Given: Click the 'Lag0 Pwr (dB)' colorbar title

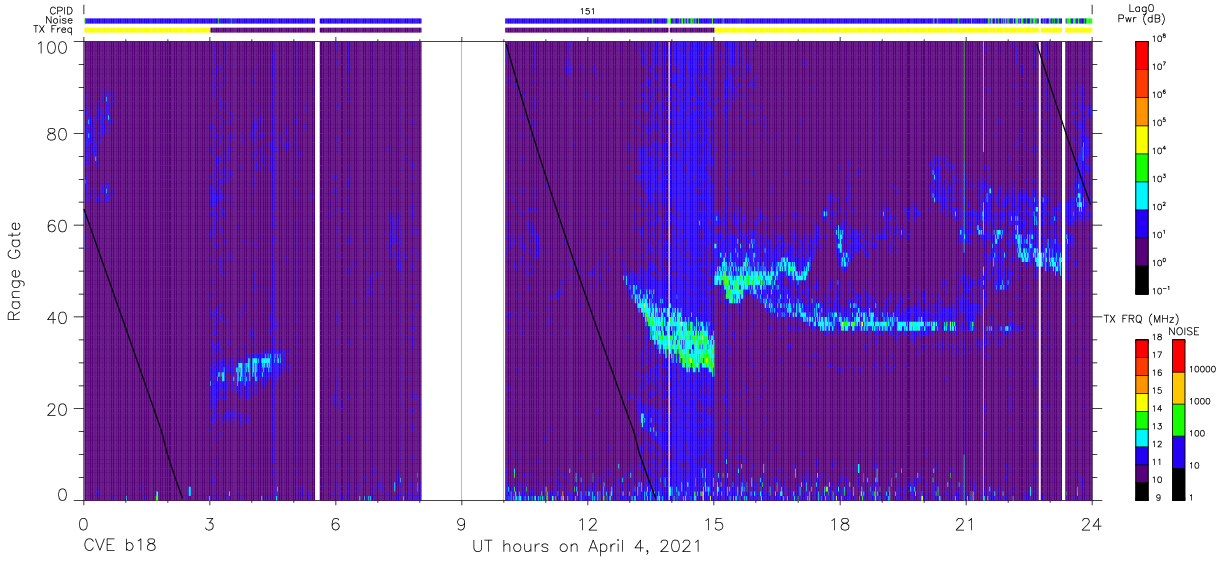Looking at the screenshot, I should click(x=1142, y=15).
